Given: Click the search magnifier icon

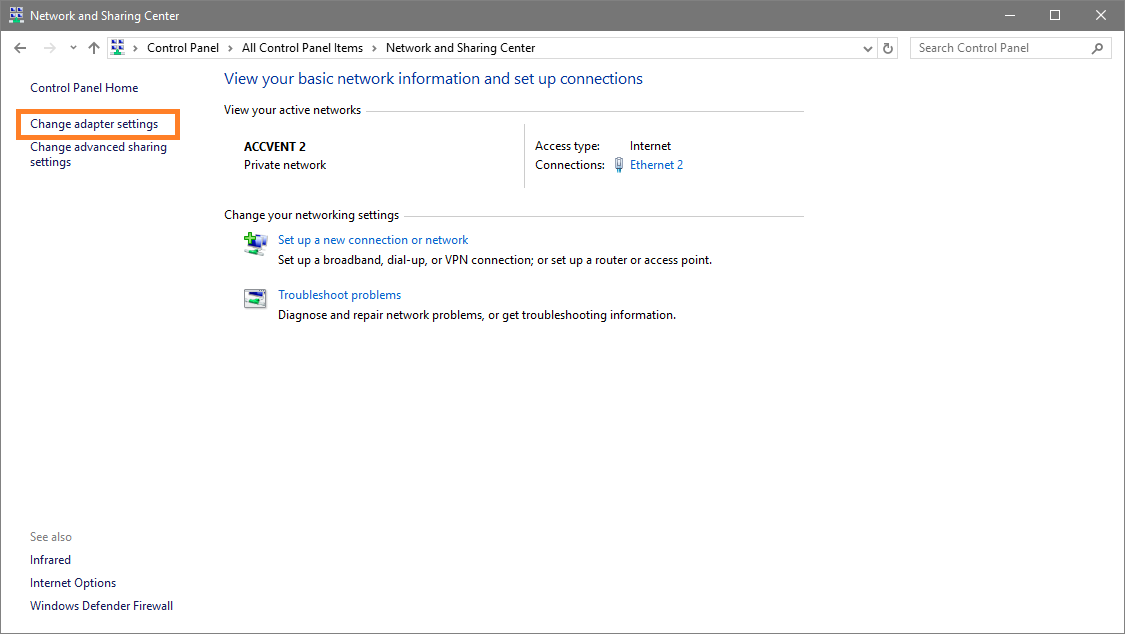Looking at the screenshot, I should (1097, 48).
